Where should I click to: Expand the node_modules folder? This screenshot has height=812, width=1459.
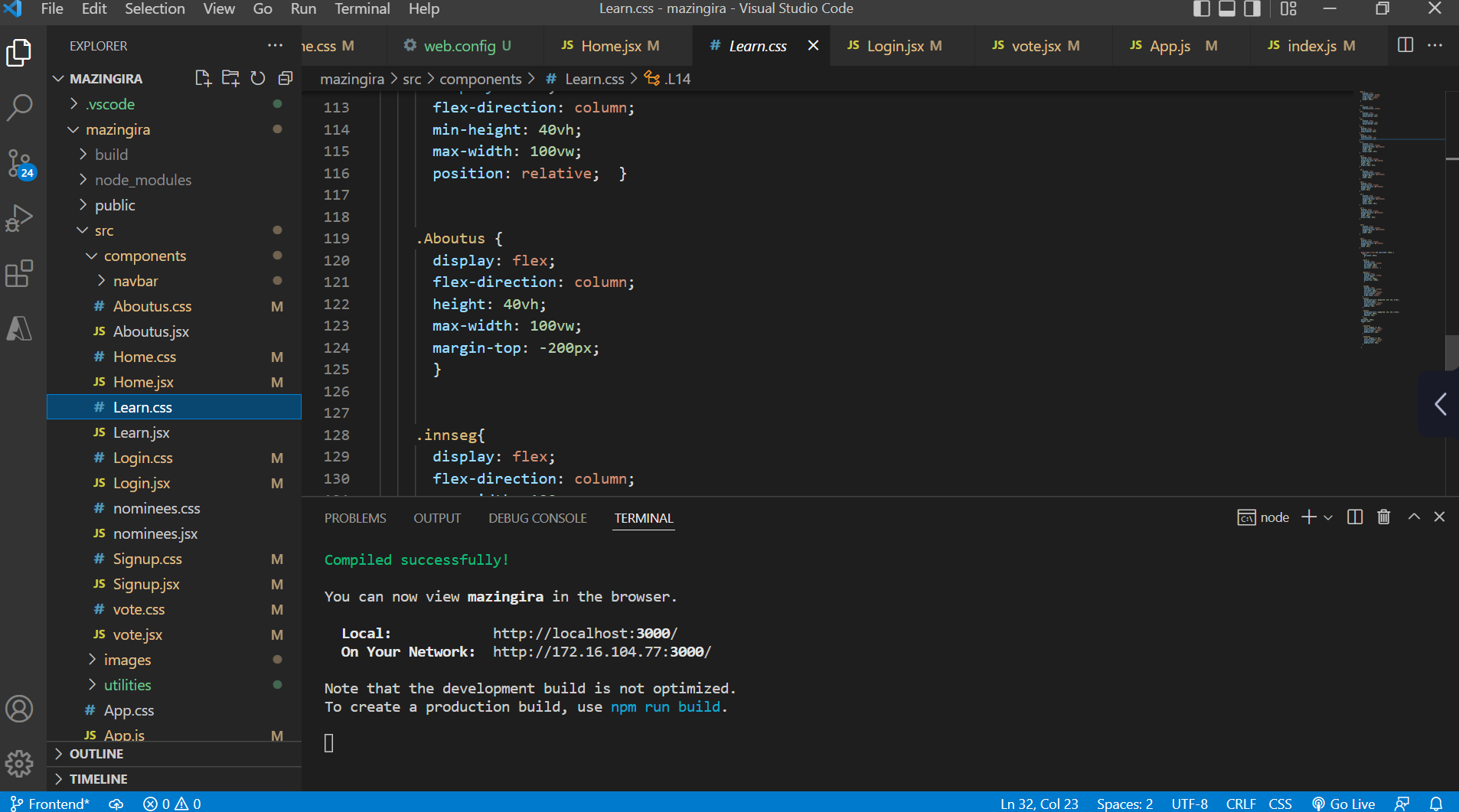coord(142,180)
